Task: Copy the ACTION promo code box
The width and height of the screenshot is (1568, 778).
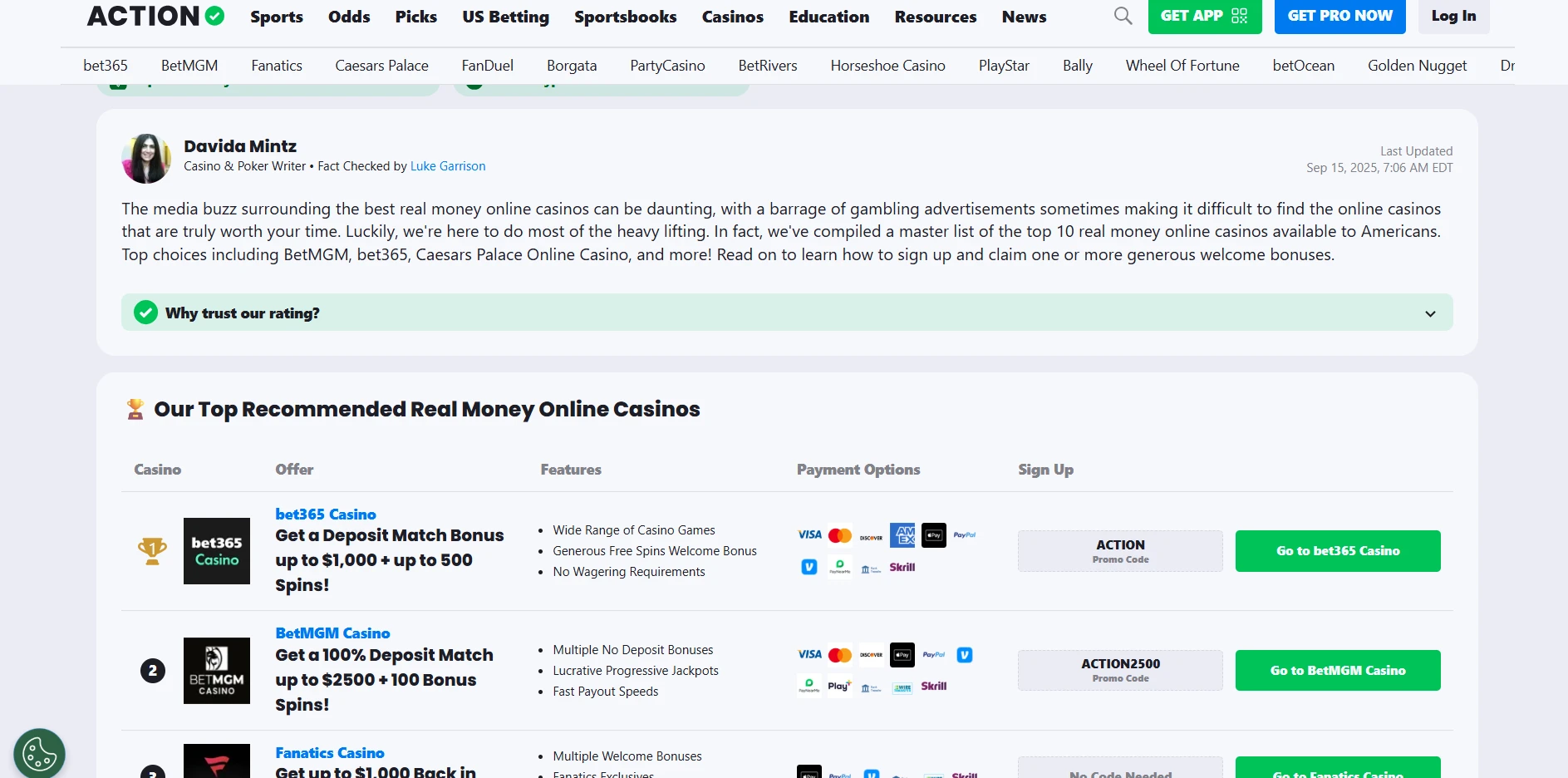Action: [x=1120, y=551]
